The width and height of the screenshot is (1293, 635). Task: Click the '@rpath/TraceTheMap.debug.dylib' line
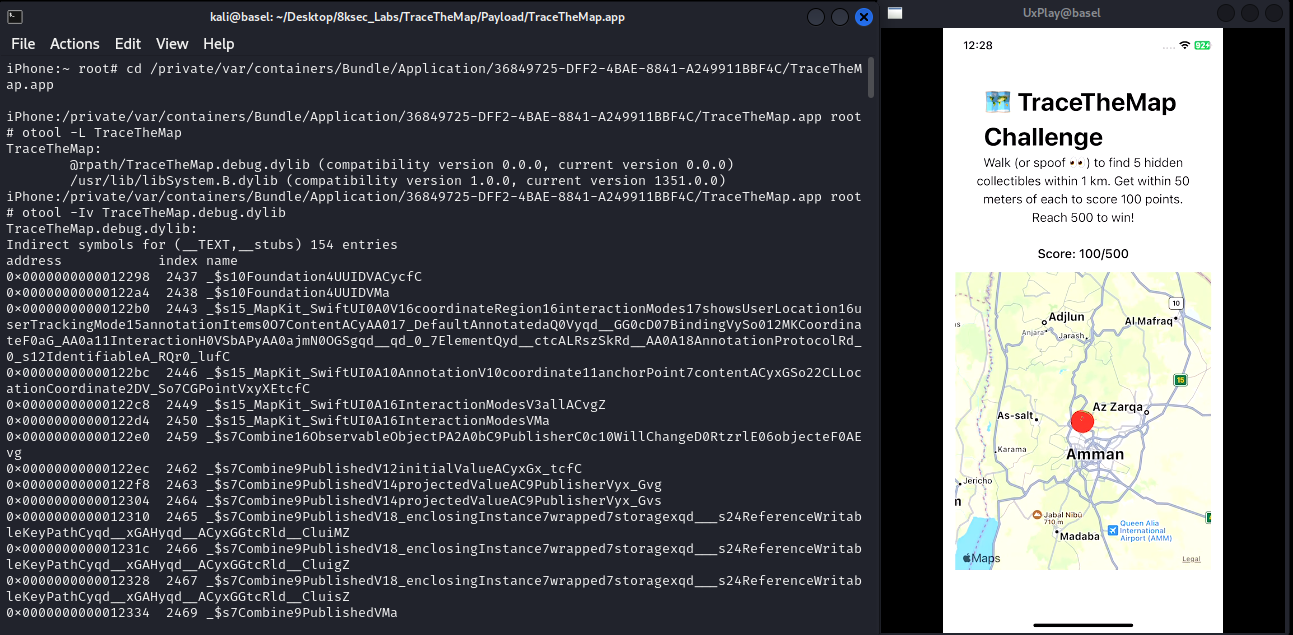(x=402, y=165)
